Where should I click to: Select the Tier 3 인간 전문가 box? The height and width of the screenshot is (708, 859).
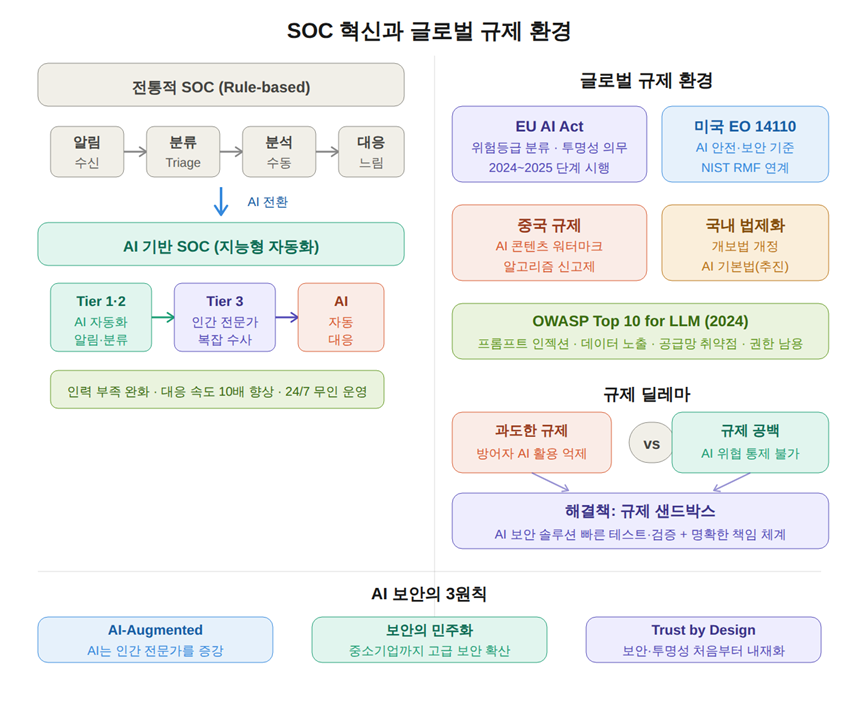coord(224,317)
